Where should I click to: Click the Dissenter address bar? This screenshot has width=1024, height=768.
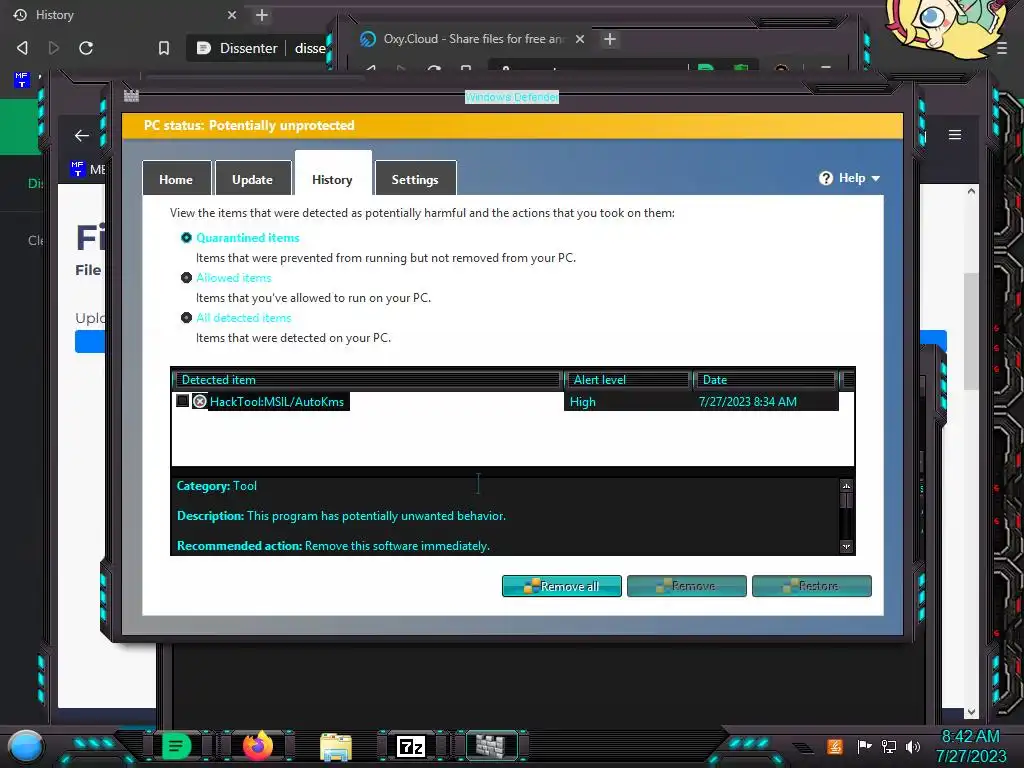[258, 48]
